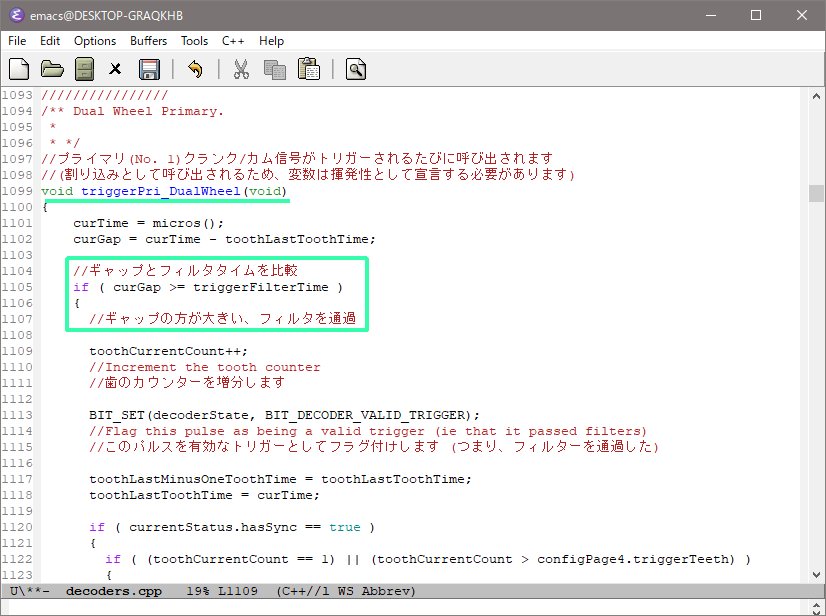Search with the magnifier page icon
This screenshot has width=826, height=616.
[356, 70]
